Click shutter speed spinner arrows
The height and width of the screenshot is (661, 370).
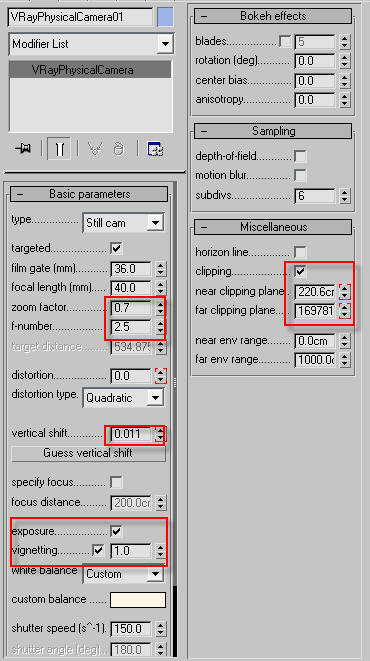click(161, 629)
